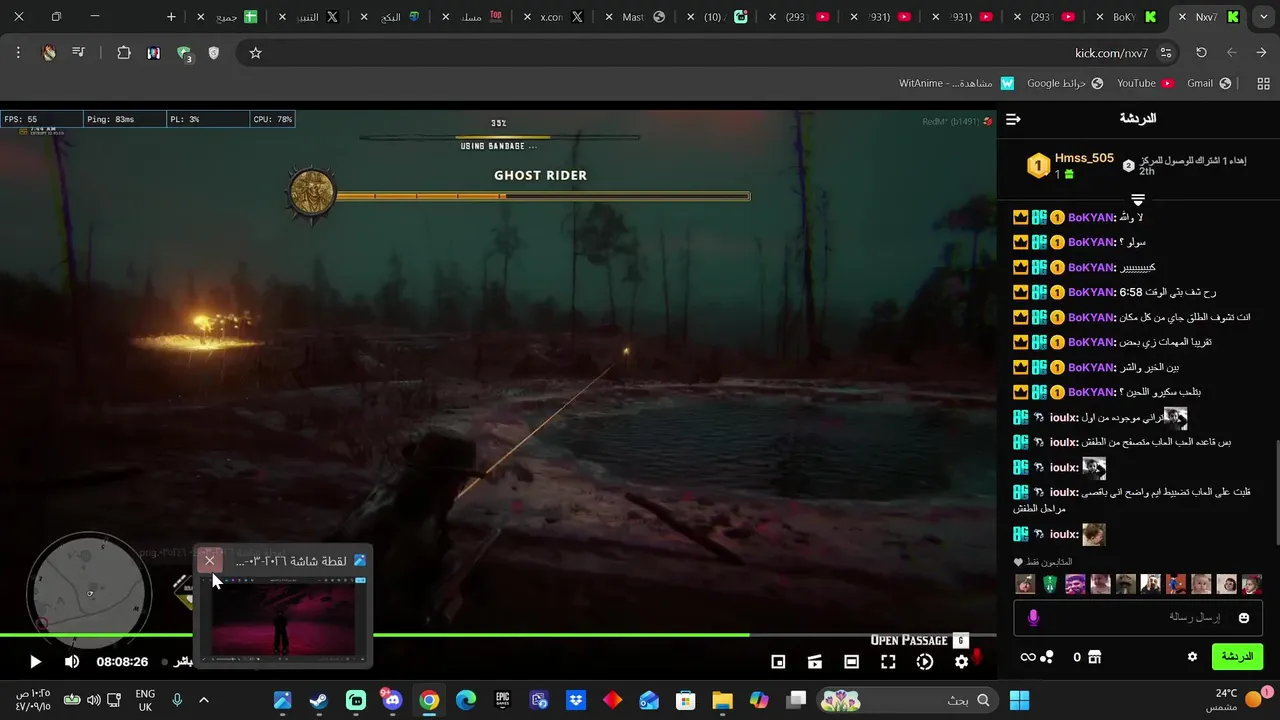
Task: Collapse the chat panel with arrow icon
Action: [x=1013, y=119]
